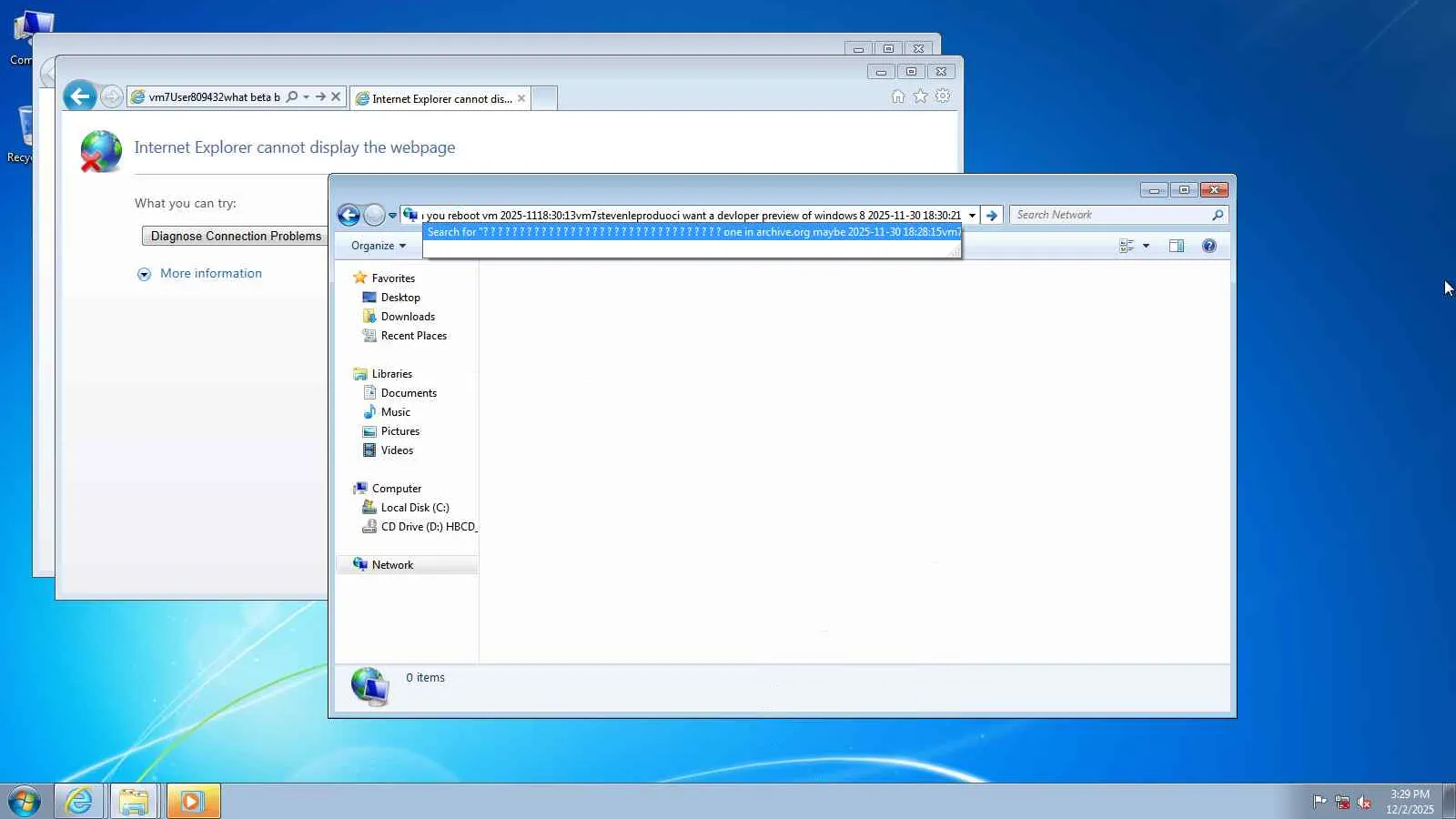Select Computer in navigation pane
Viewport: 1456px width, 819px height.
(397, 489)
